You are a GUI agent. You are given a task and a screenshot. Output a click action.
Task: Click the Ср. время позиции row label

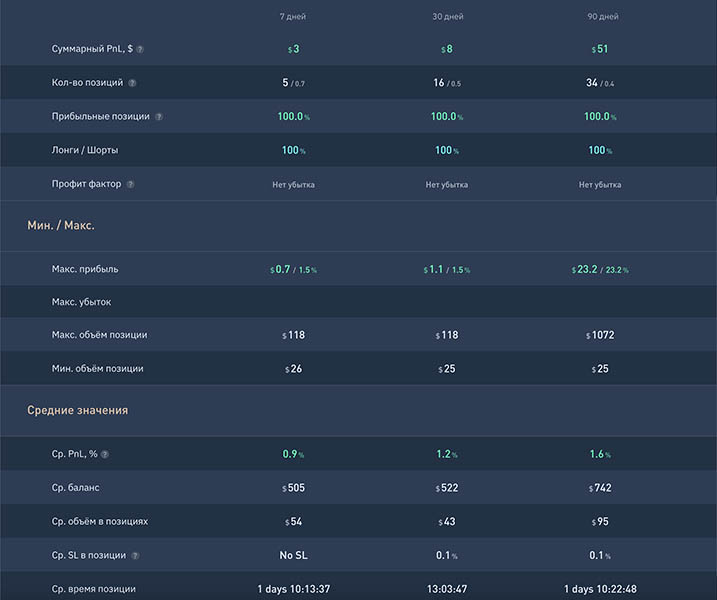click(x=94, y=589)
